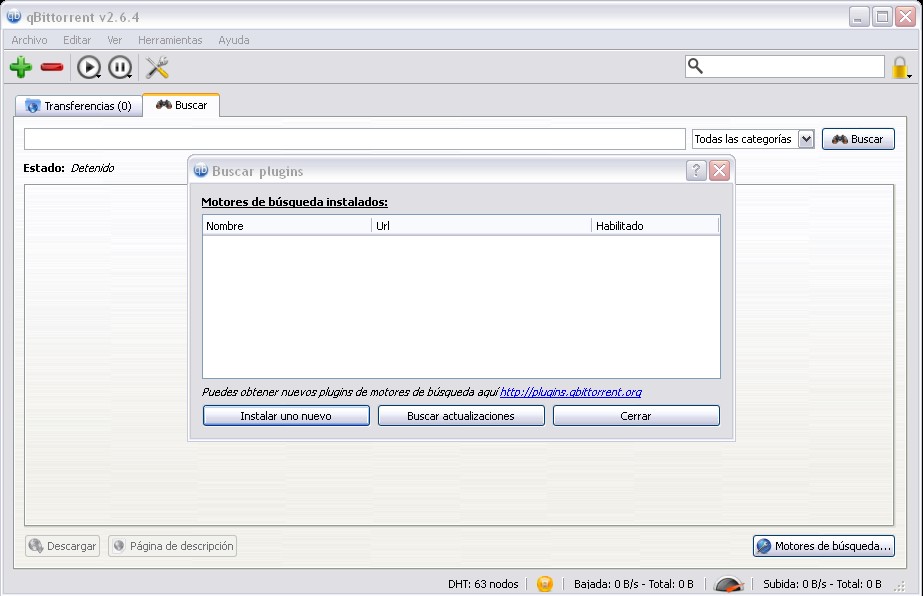Click the Descargar button
This screenshot has width=923, height=596.
point(62,546)
